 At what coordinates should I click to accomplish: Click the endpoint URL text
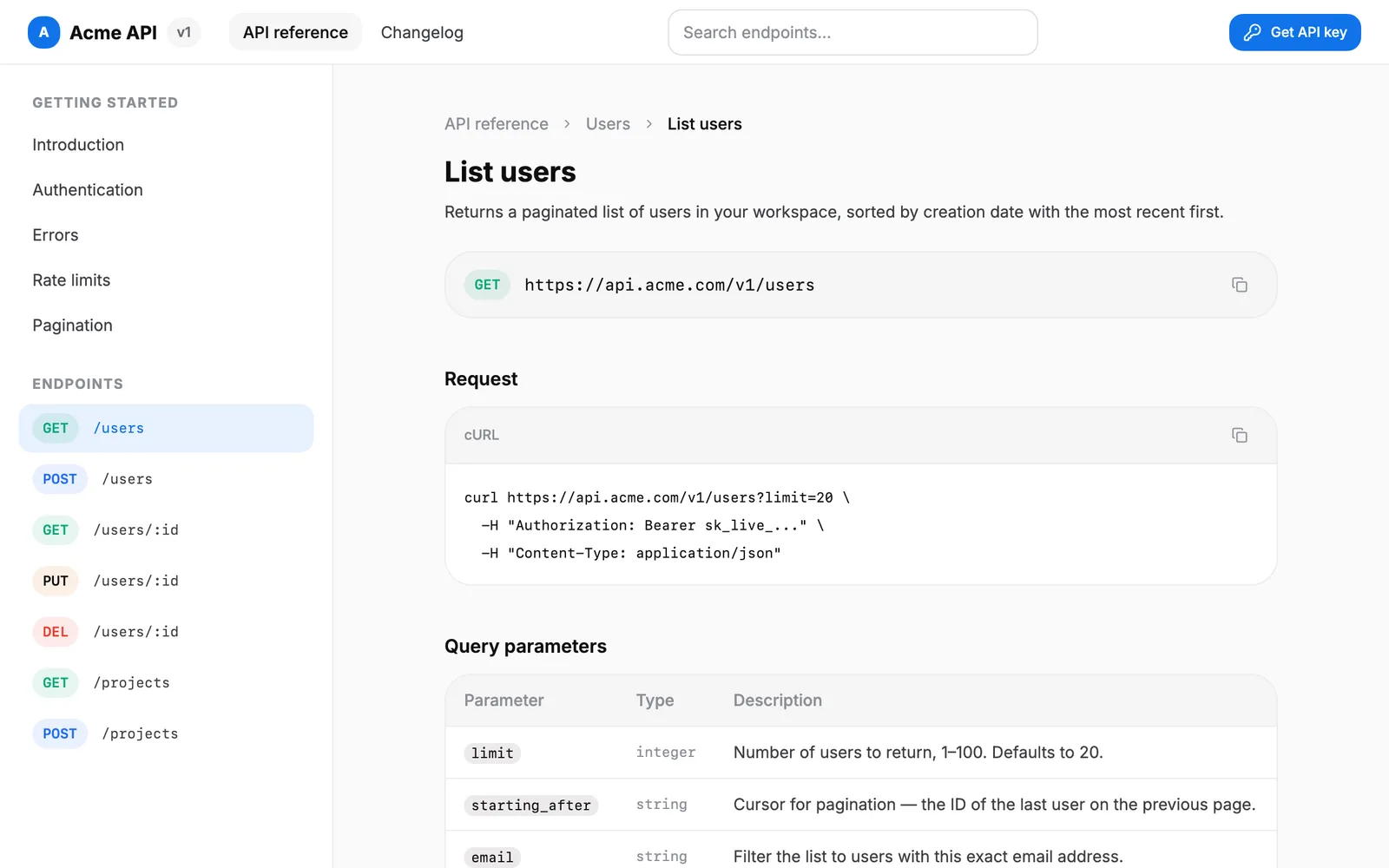pyautogui.click(x=669, y=285)
